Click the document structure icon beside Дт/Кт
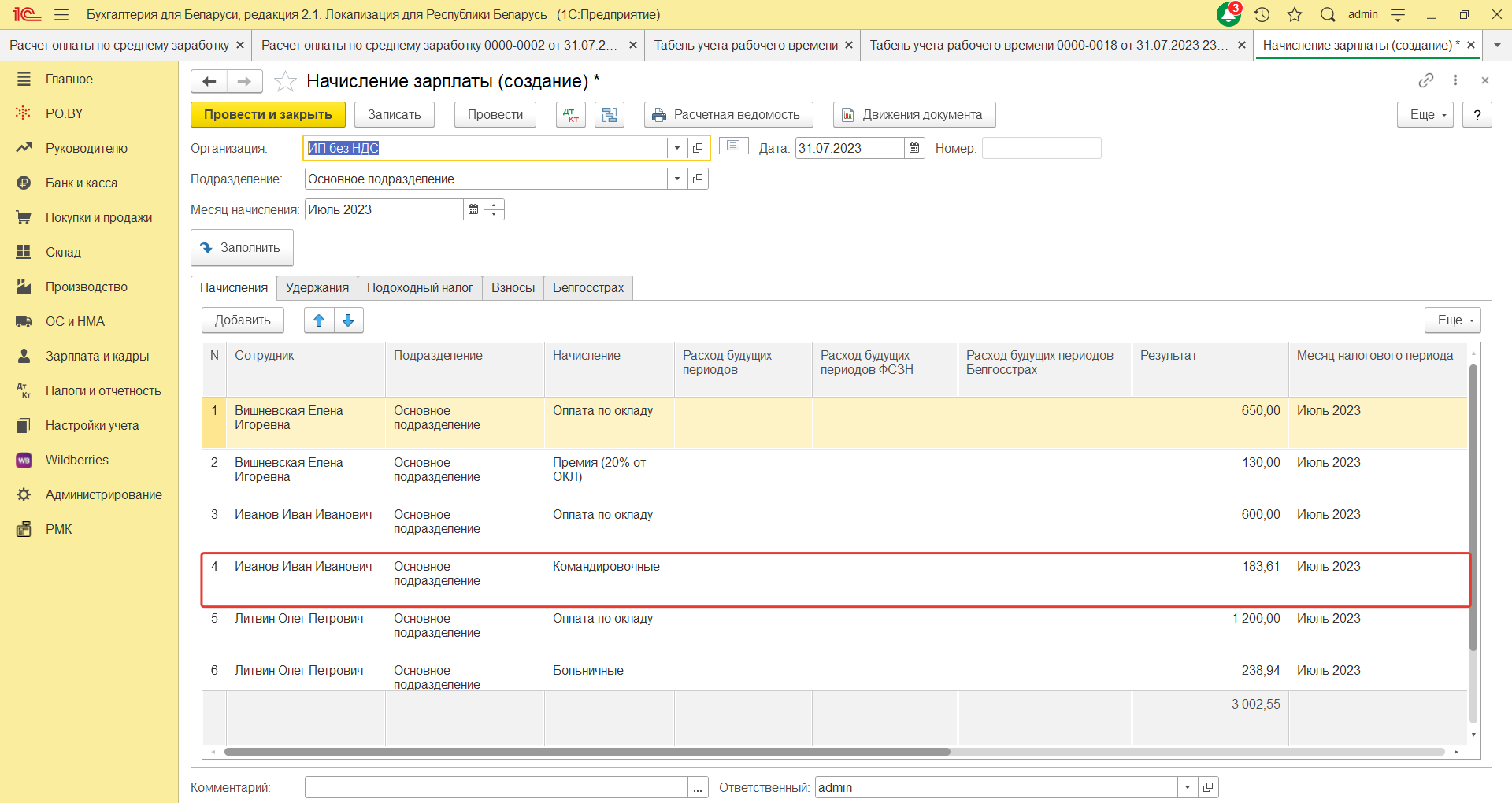1512x803 pixels. [609, 115]
